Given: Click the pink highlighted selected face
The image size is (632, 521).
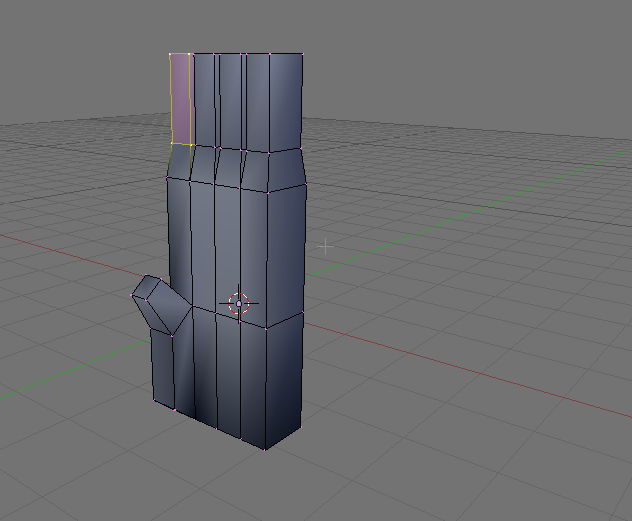Looking at the screenshot, I should point(180,99).
